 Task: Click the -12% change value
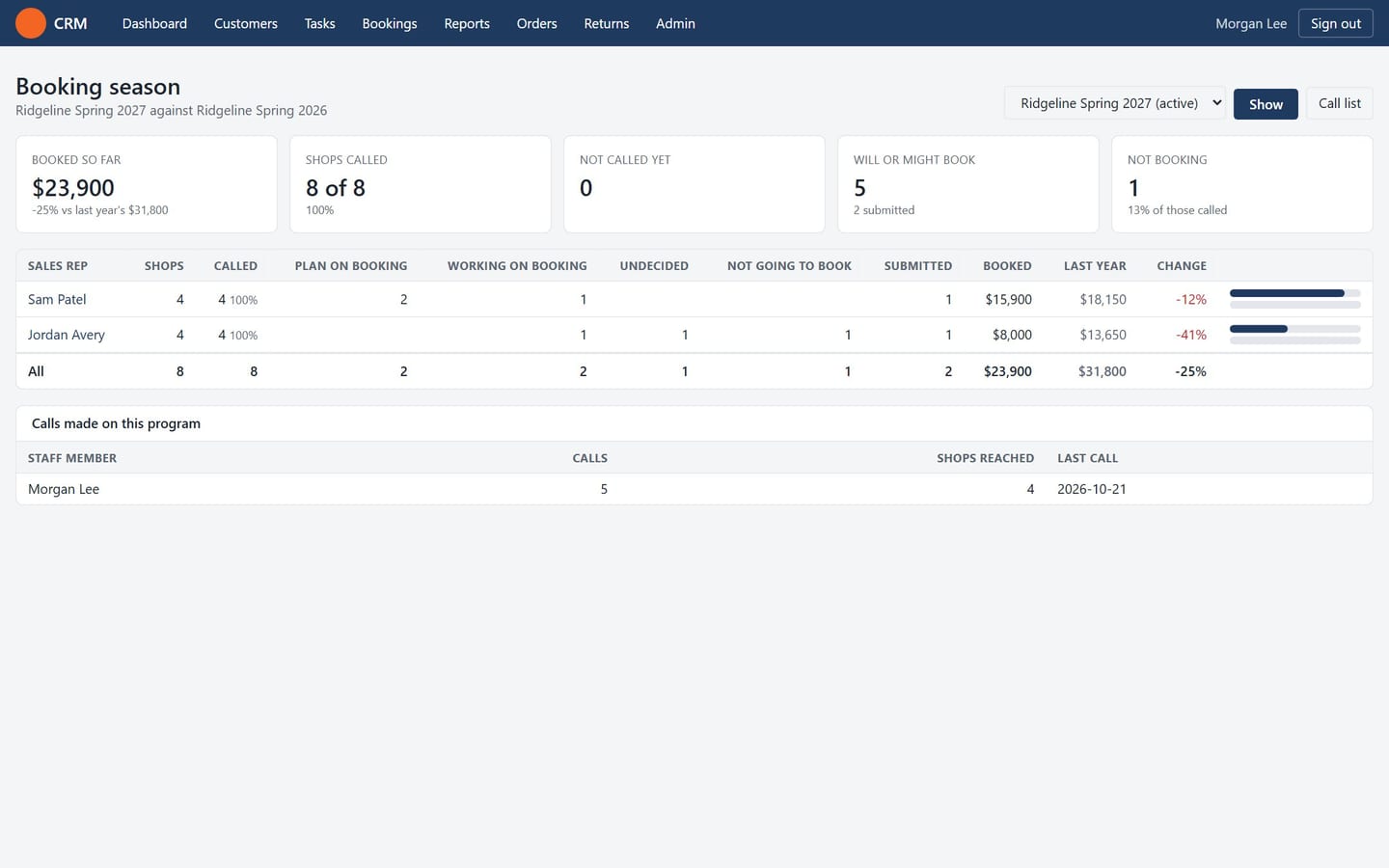1191,299
